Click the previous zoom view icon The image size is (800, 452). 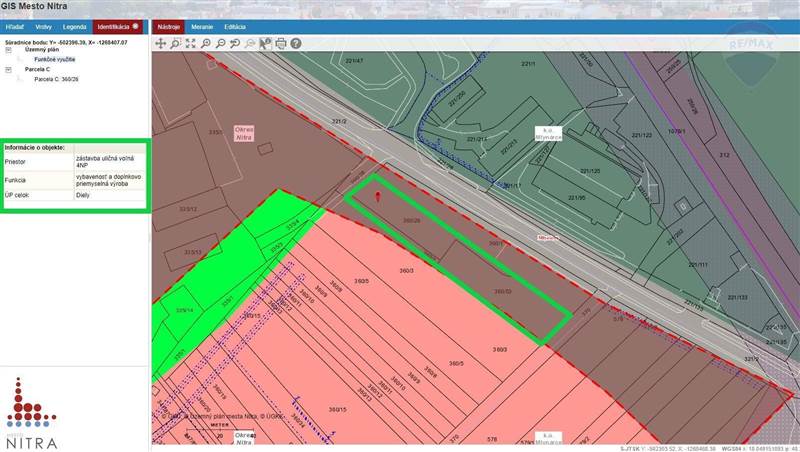coord(235,43)
